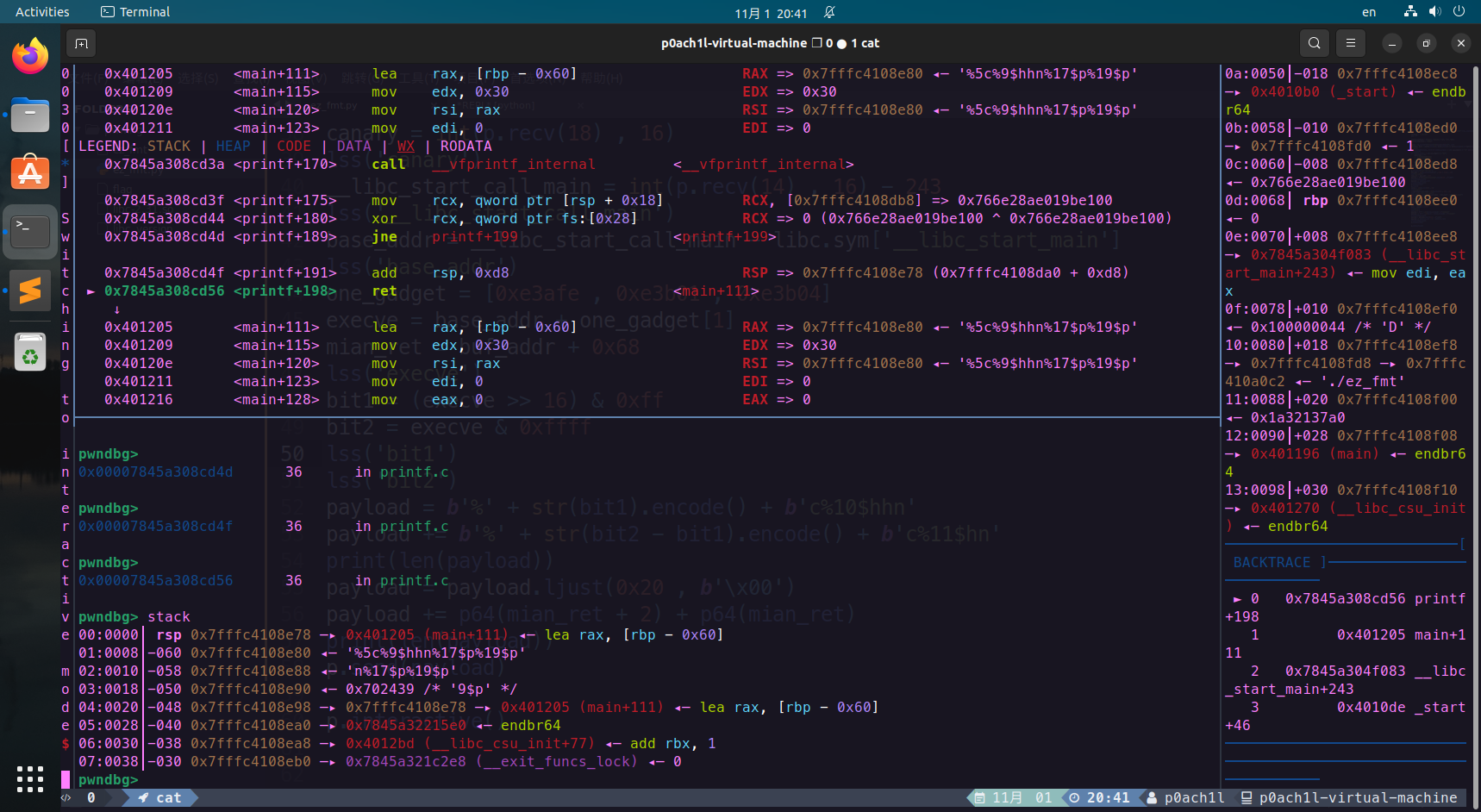Show the applications grid
This screenshot has width=1481, height=812.
30,778
